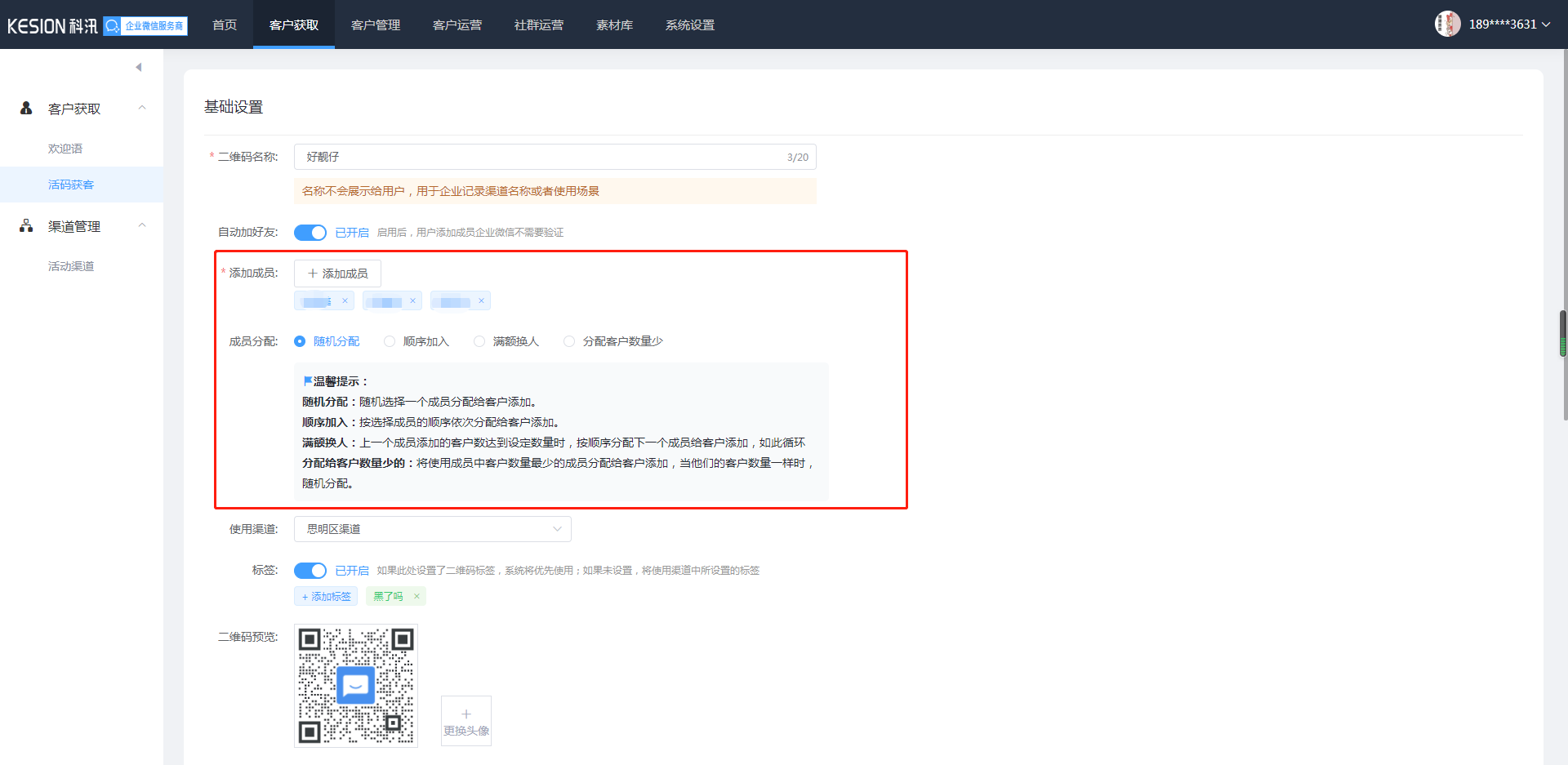Collapse the left sidebar arrow
The height and width of the screenshot is (765, 1568).
coord(139,67)
